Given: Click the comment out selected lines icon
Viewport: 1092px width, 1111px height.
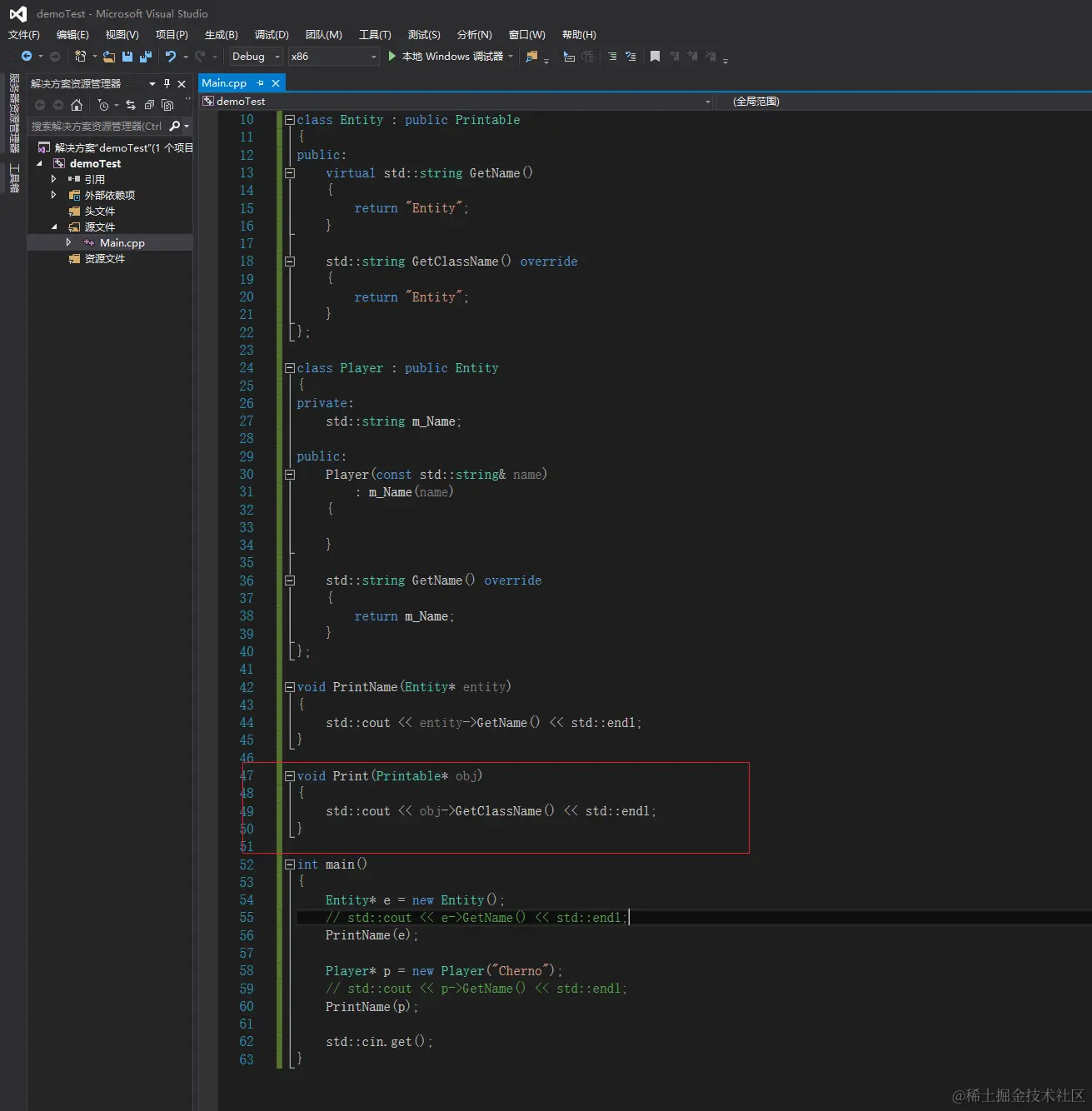Looking at the screenshot, I should coord(612,57).
